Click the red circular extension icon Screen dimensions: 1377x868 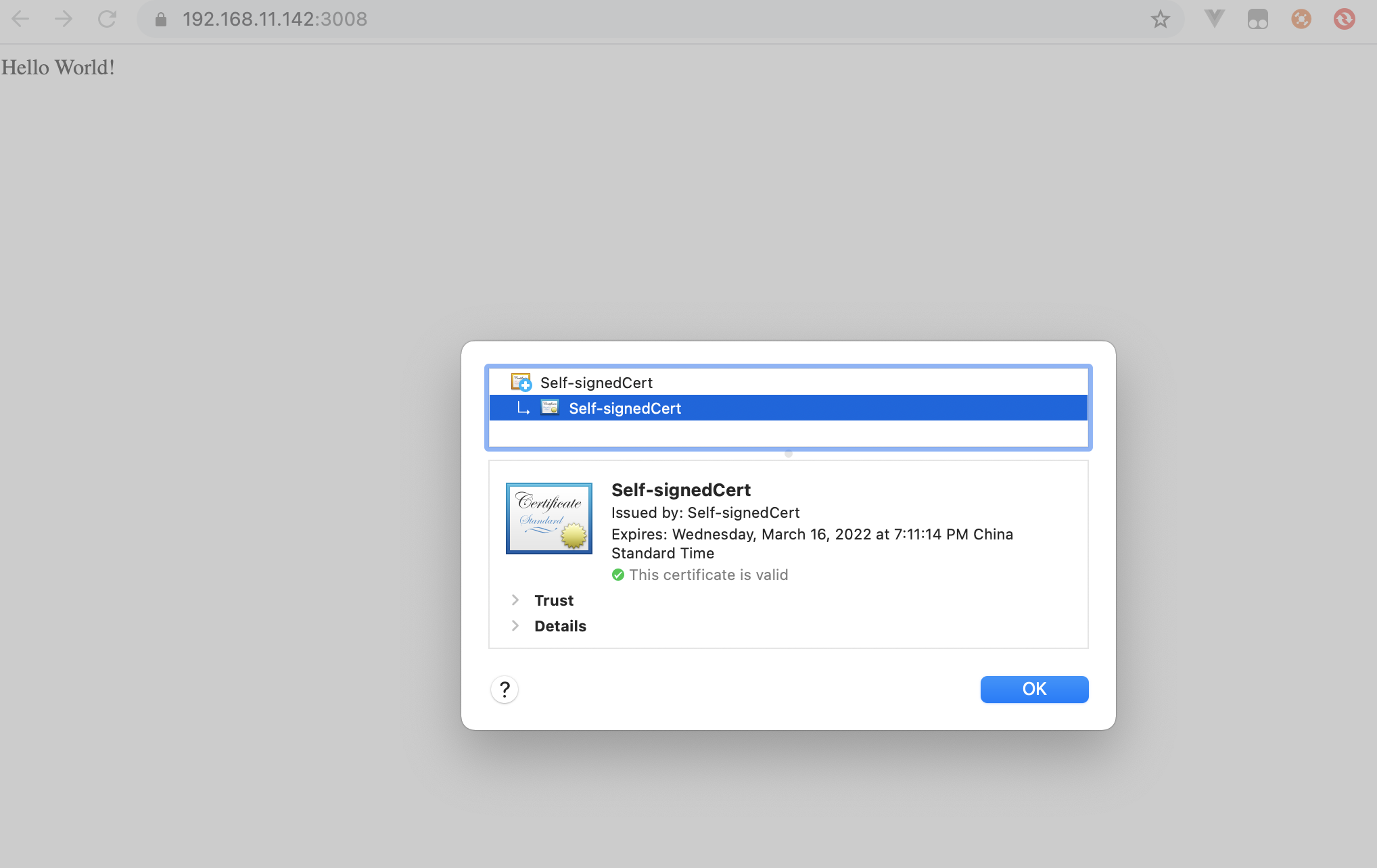(x=1344, y=19)
